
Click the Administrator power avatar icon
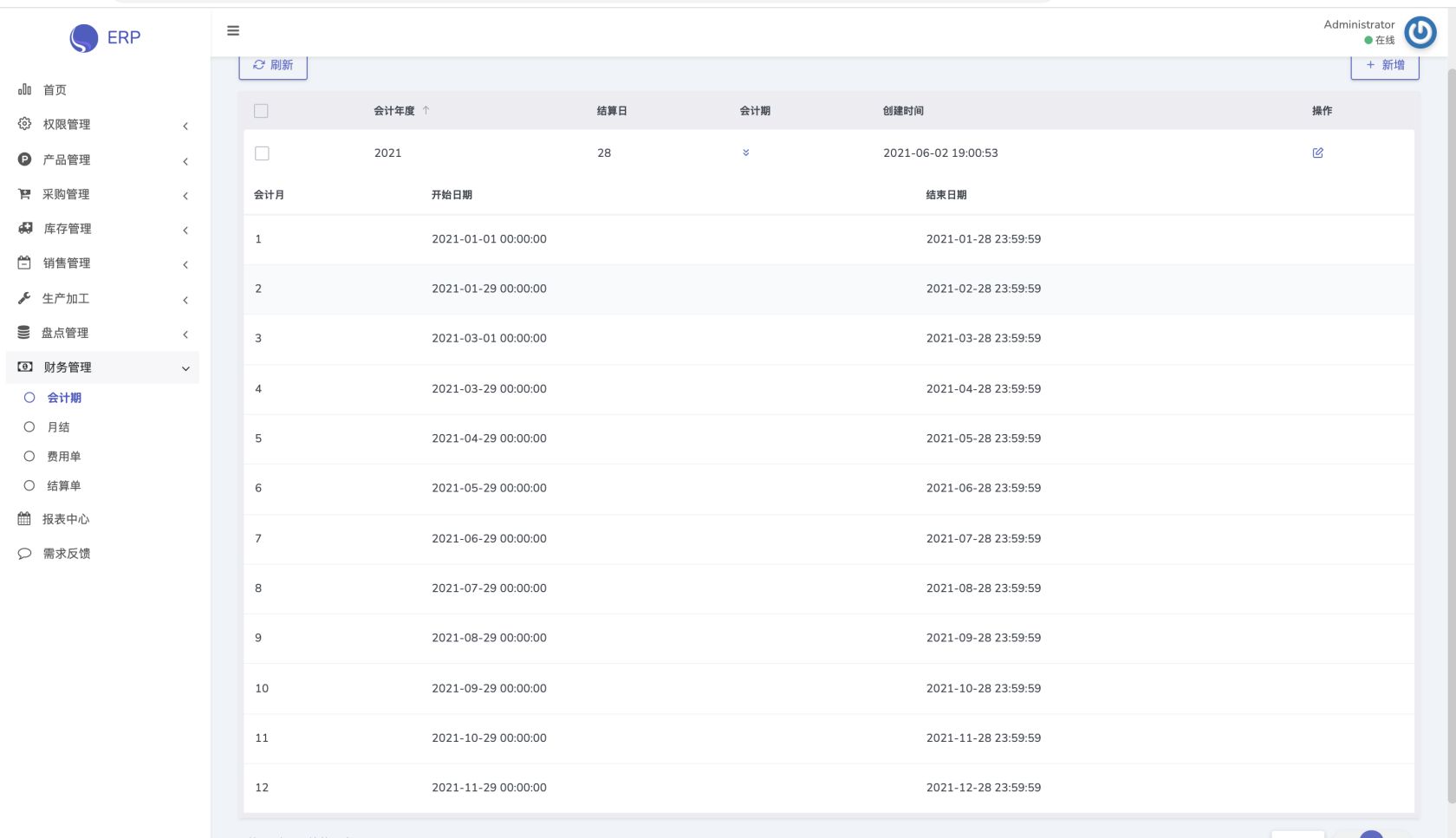click(x=1420, y=33)
